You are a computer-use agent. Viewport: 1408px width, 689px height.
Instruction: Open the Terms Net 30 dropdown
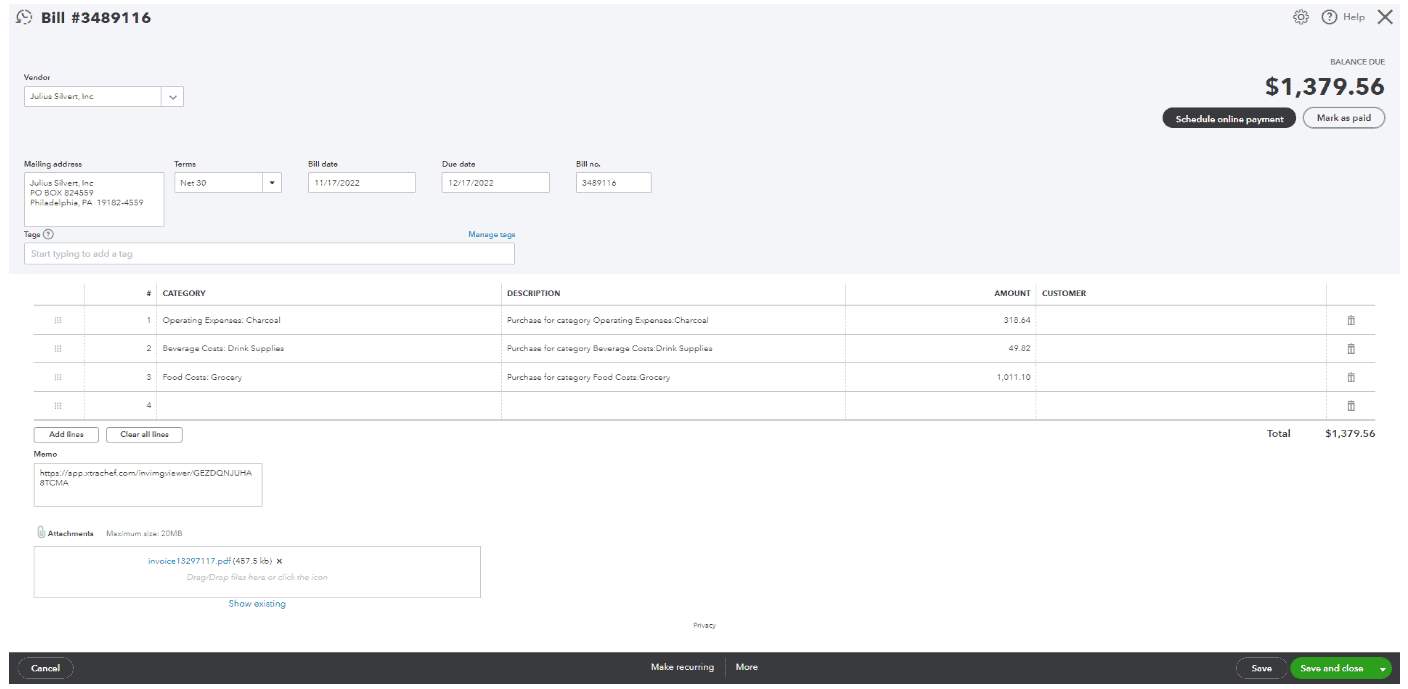click(x=272, y=183)
